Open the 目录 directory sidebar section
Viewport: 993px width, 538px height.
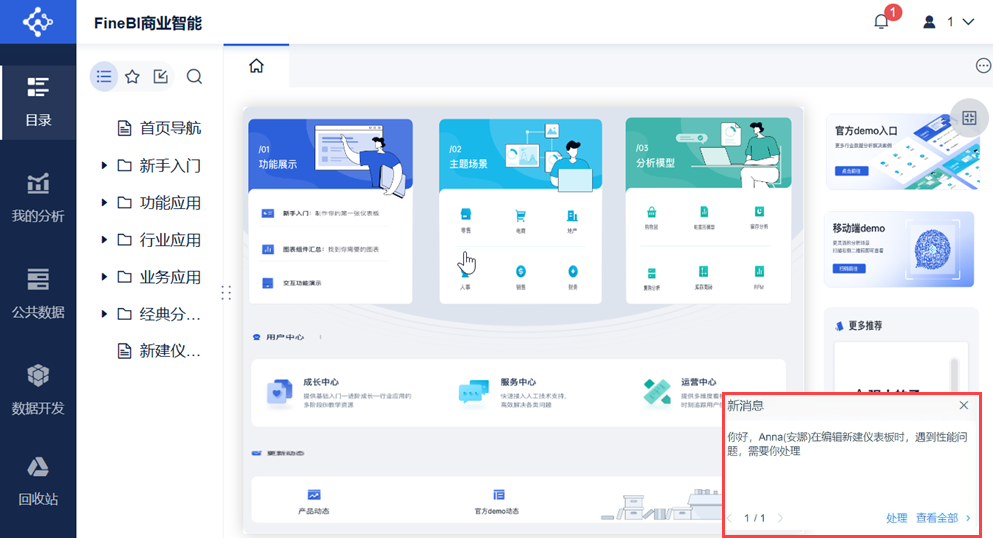[x=38, y=102]
